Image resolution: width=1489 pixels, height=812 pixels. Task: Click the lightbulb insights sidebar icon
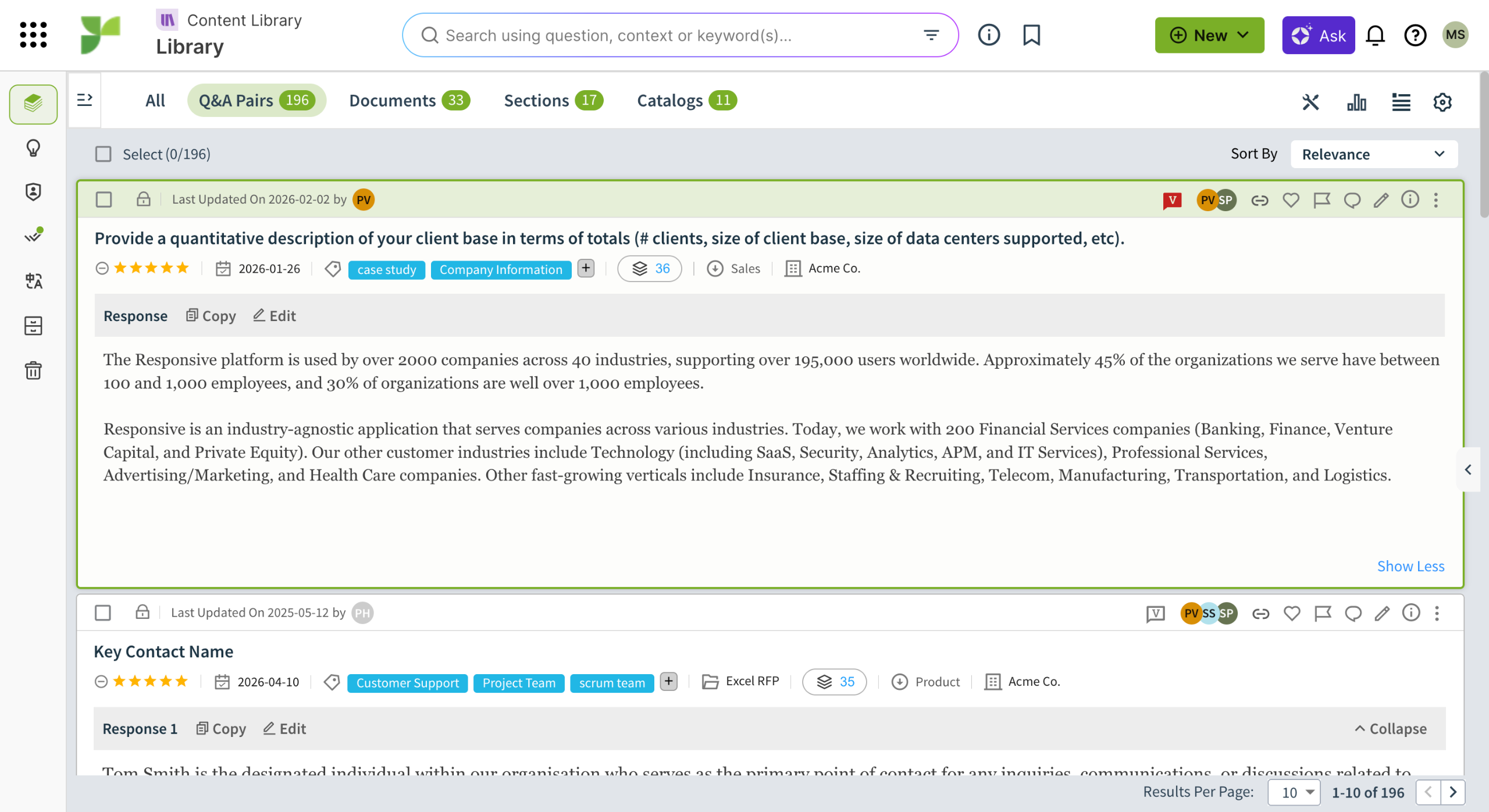tap(33, 148)
